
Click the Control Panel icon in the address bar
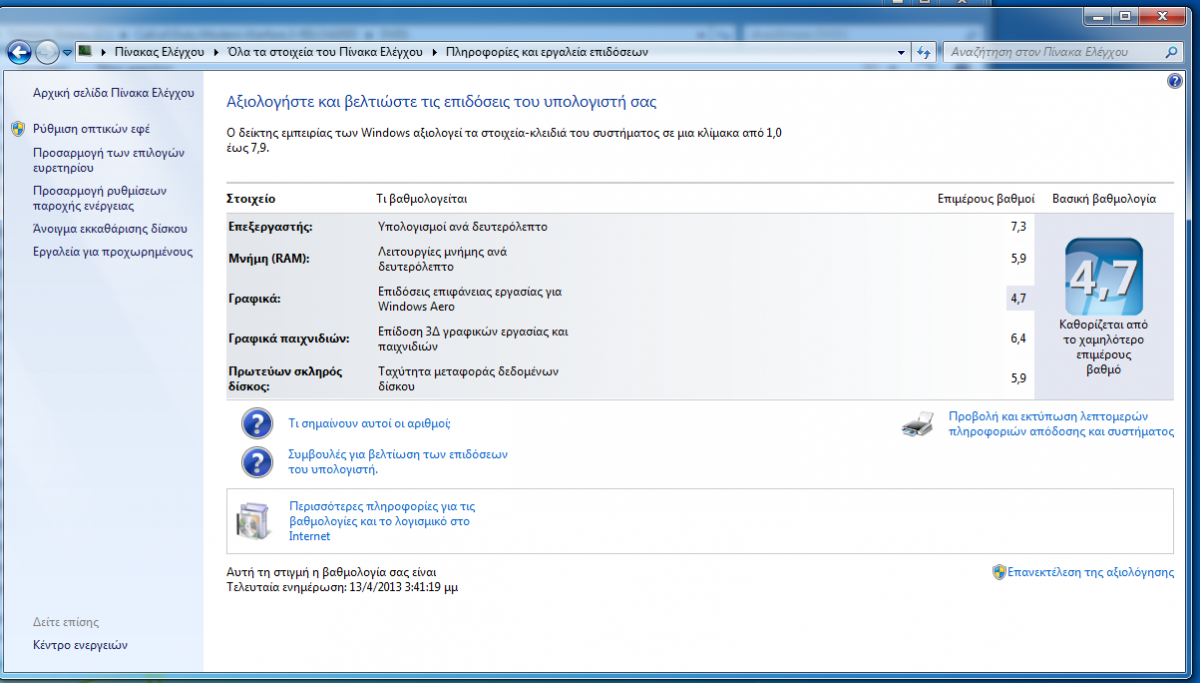pos(86,51)
